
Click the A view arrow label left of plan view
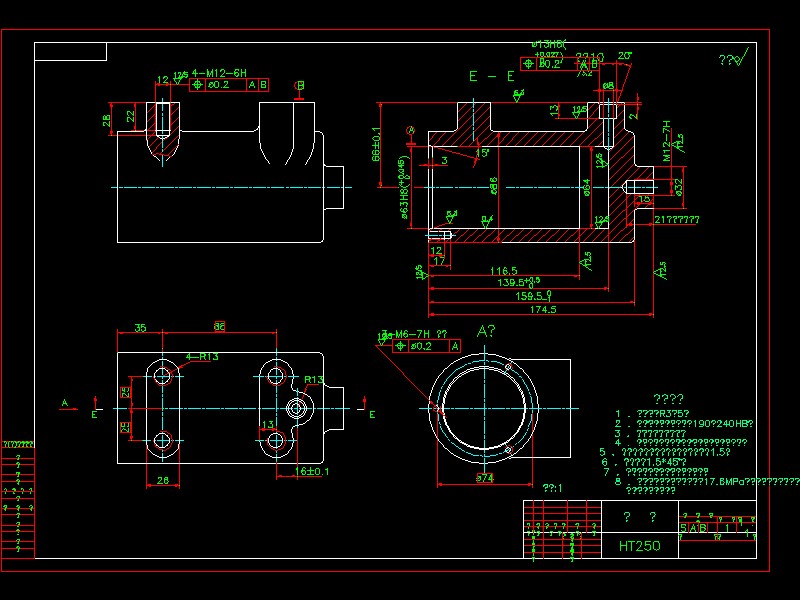pyautogui.click(x=65, y=403)
